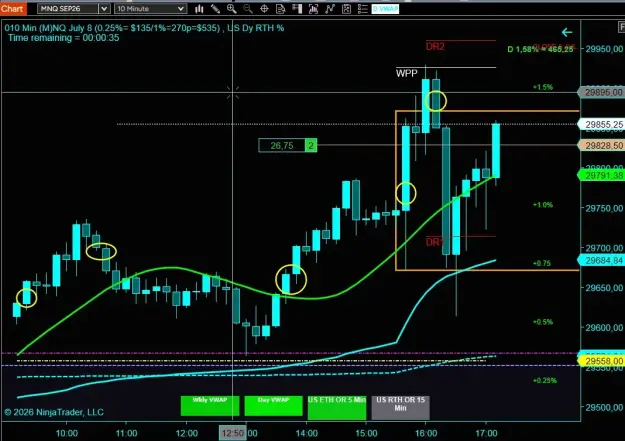
Task: Toggle the US RTH OR 15 Min button
Action: point(401,408)
